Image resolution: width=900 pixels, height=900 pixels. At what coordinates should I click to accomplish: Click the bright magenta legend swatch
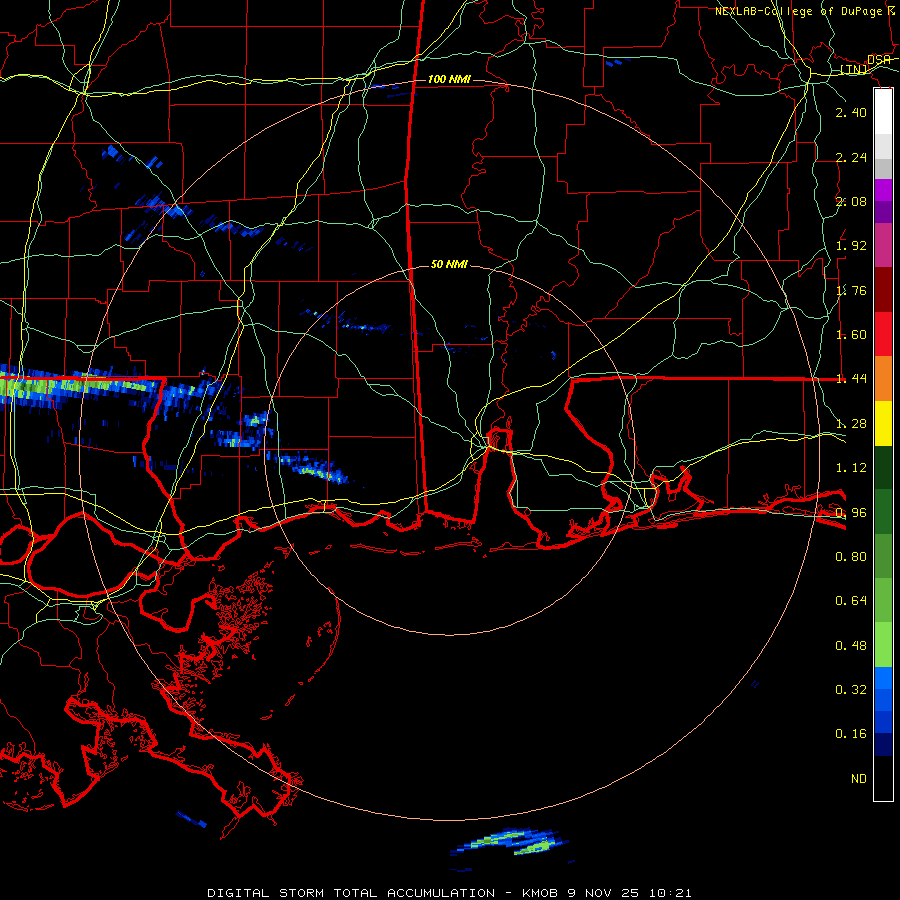click(x=883, y=190)
